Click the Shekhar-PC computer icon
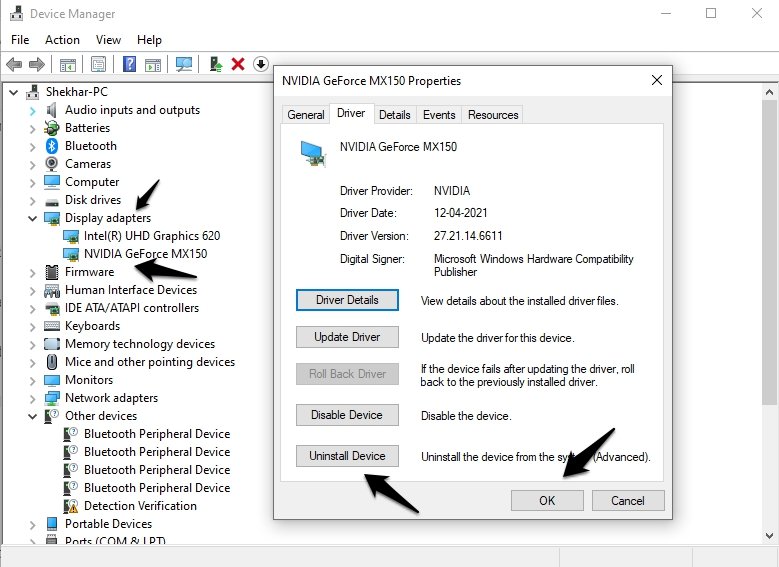The image size is (779, 567). point(33,91)
